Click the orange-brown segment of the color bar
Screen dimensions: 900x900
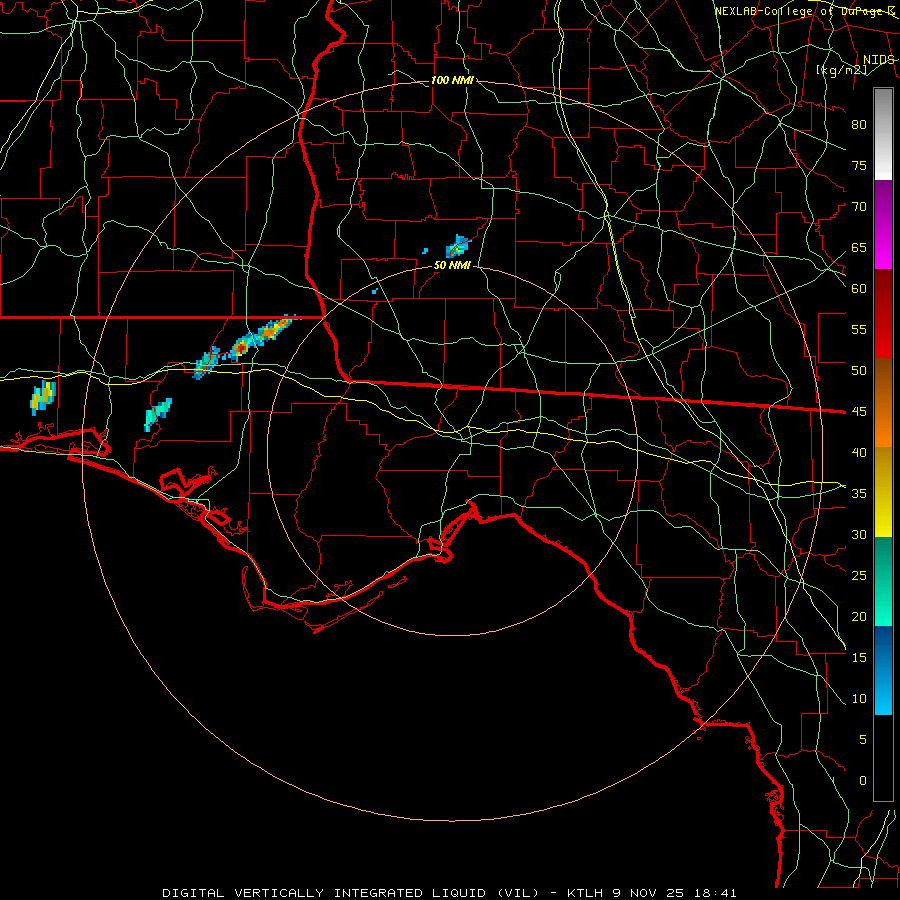(883, 403)
